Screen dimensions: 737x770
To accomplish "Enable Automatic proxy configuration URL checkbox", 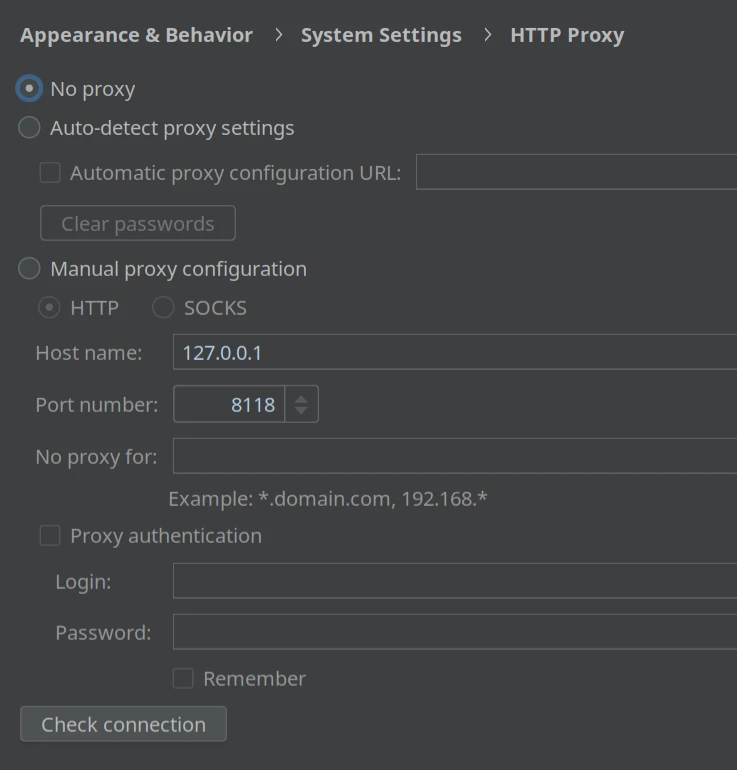I will (x=50, y=173).
